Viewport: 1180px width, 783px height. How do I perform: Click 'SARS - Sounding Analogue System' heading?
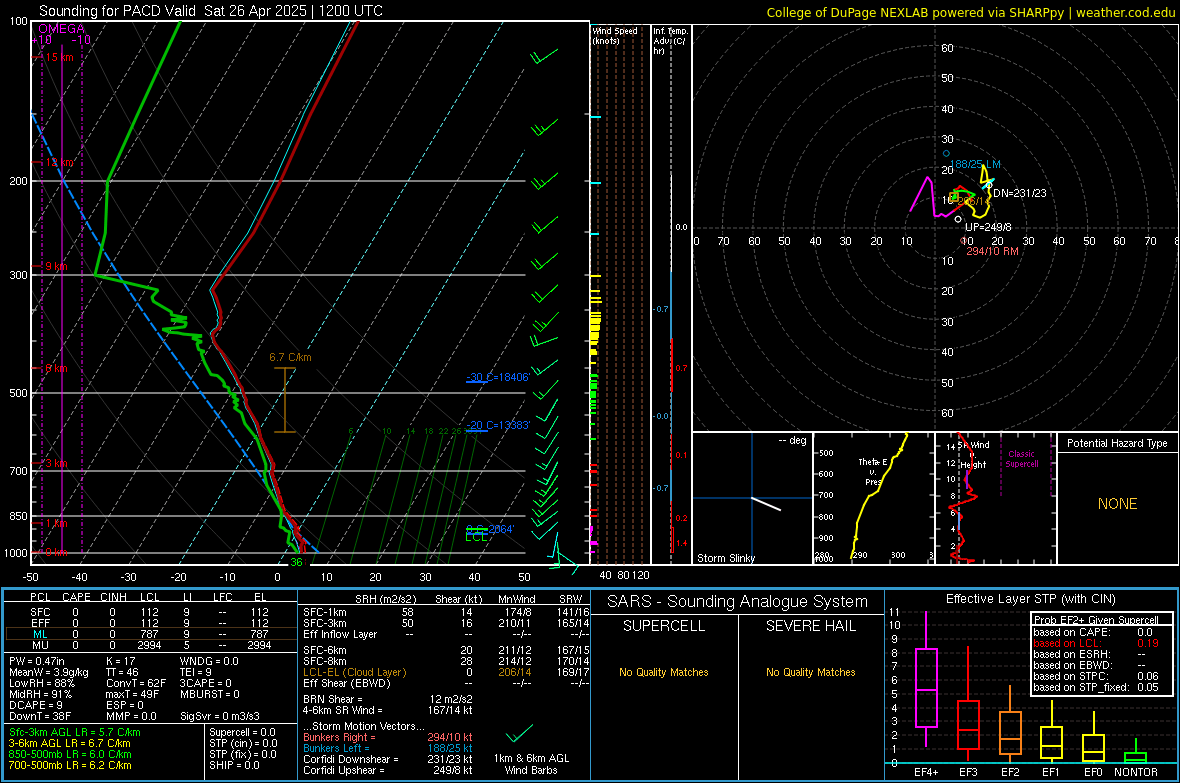[737, 602]
